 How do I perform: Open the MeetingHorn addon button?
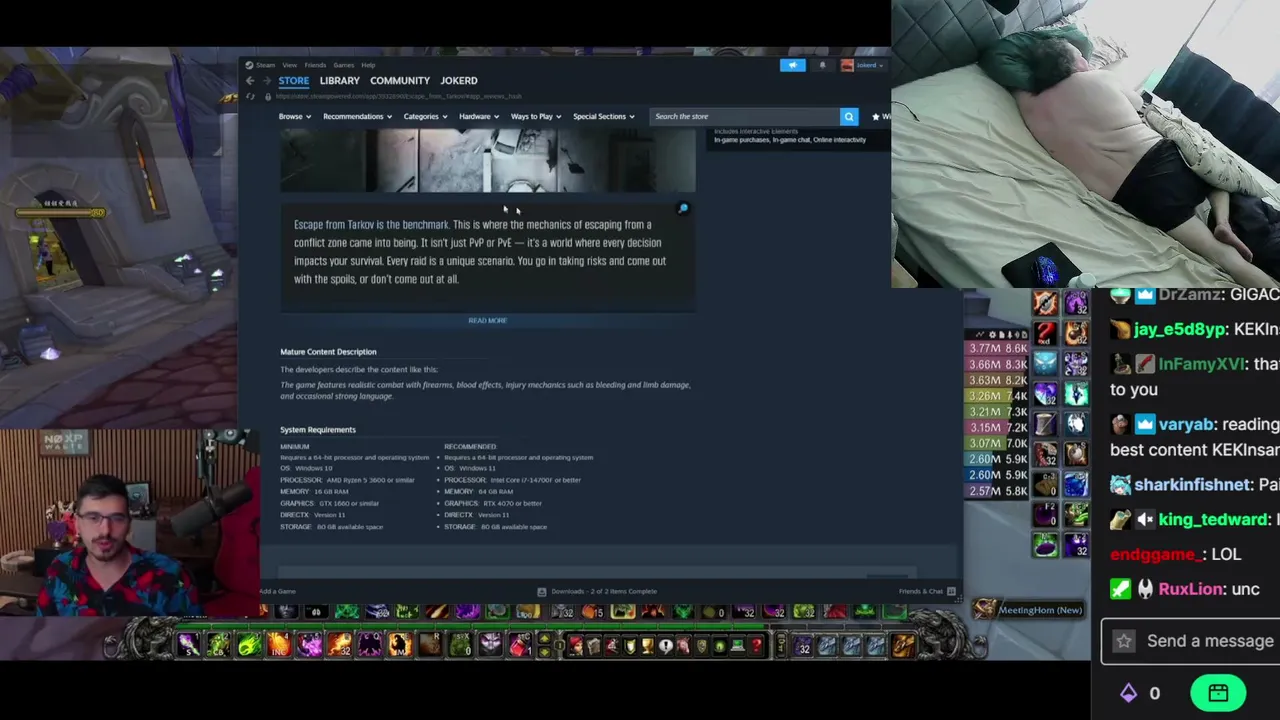coord(1030,610)
